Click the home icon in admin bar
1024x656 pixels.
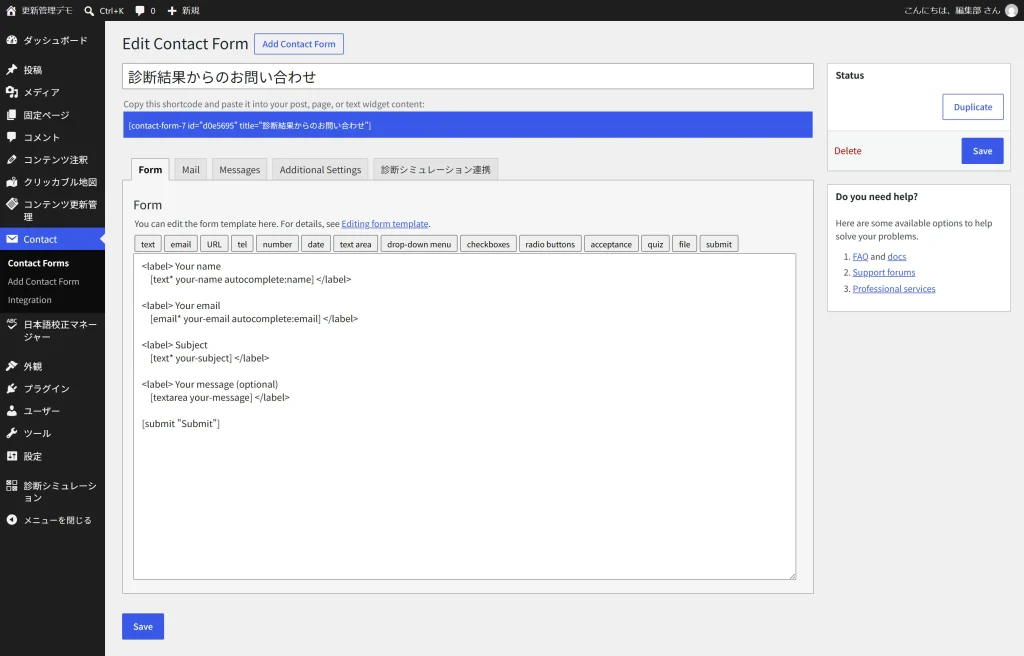click(x=11, y=10)
